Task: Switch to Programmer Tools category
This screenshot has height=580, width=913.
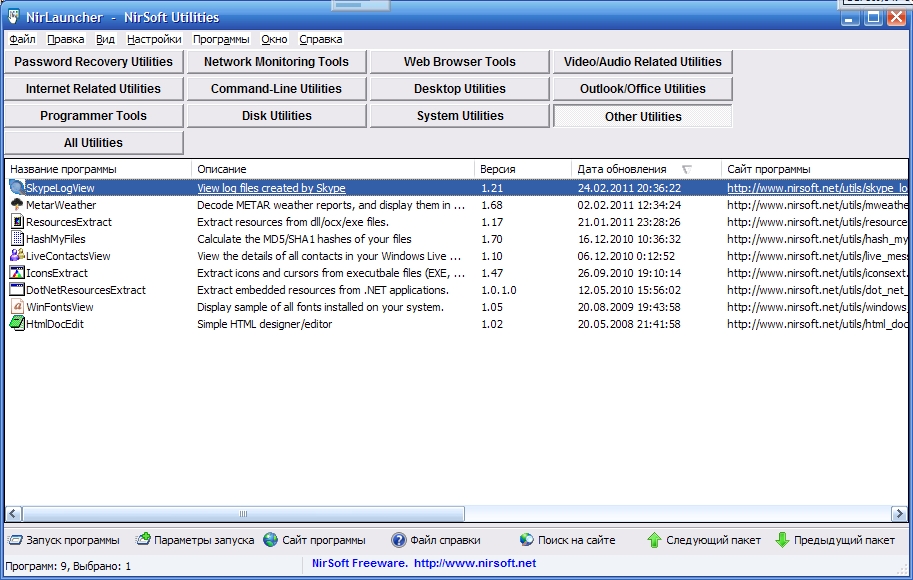Action: coord(94,116)
